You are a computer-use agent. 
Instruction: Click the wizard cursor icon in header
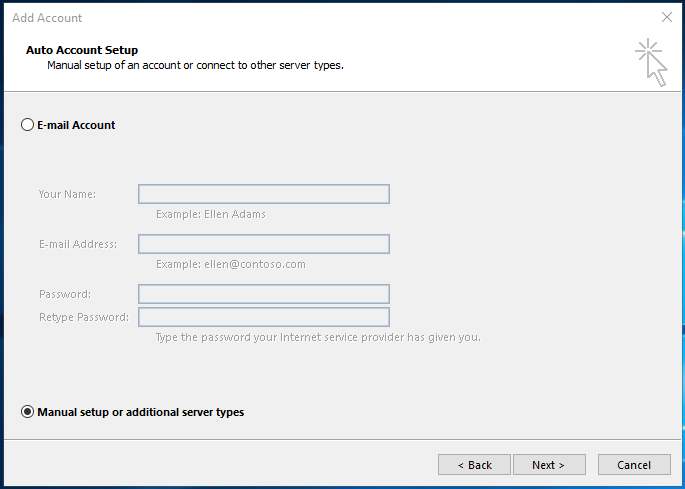(x=651, y=62)
